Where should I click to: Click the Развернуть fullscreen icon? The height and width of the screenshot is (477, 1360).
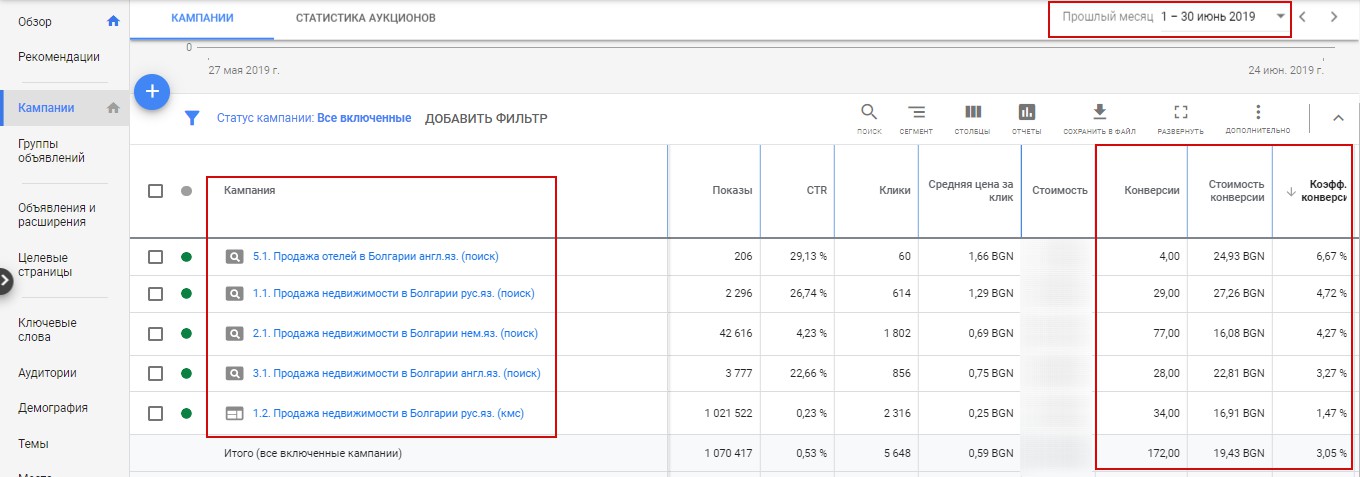pos(1180,111)
